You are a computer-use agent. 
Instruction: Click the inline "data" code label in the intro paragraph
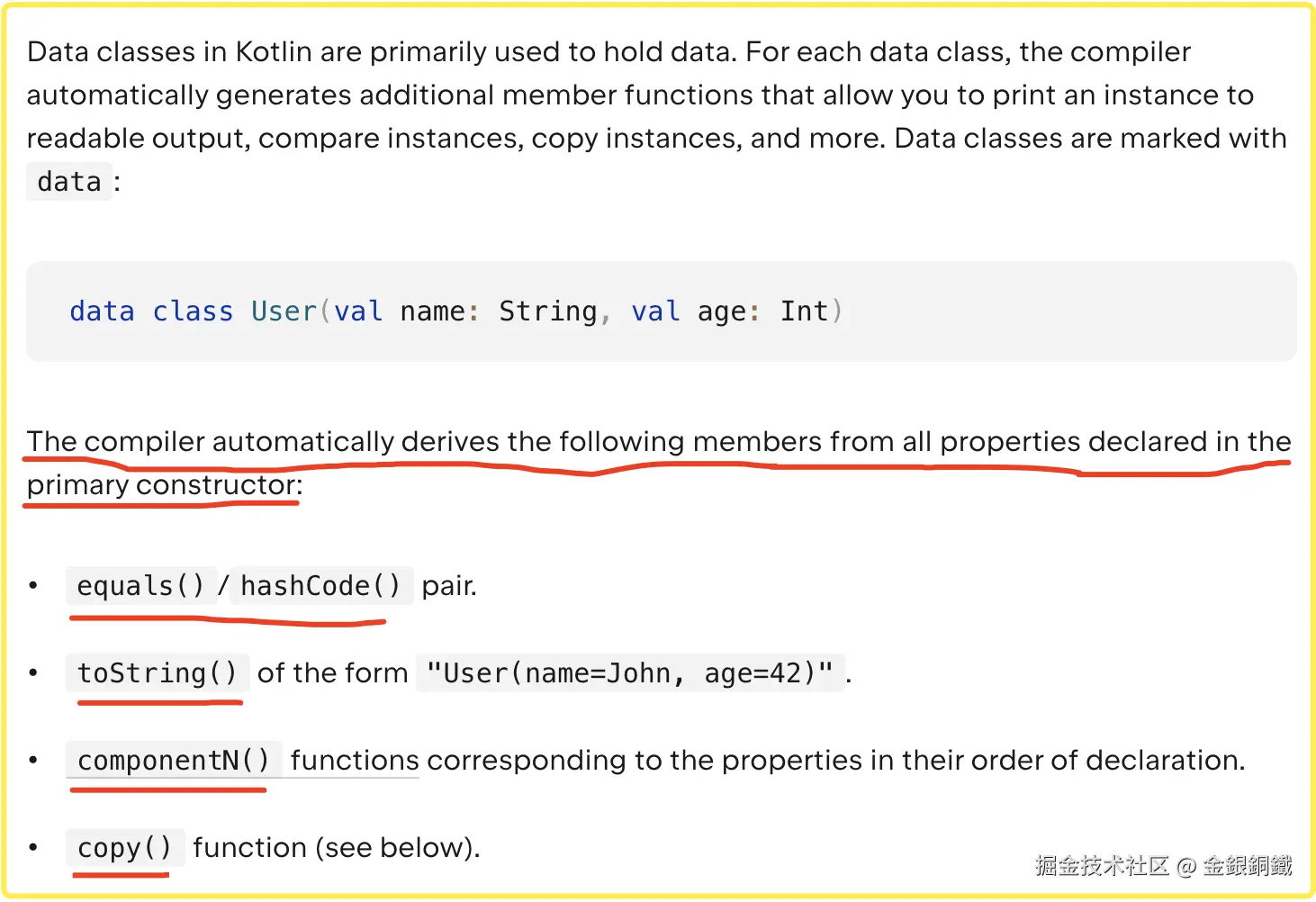click(x=69, y=182)
